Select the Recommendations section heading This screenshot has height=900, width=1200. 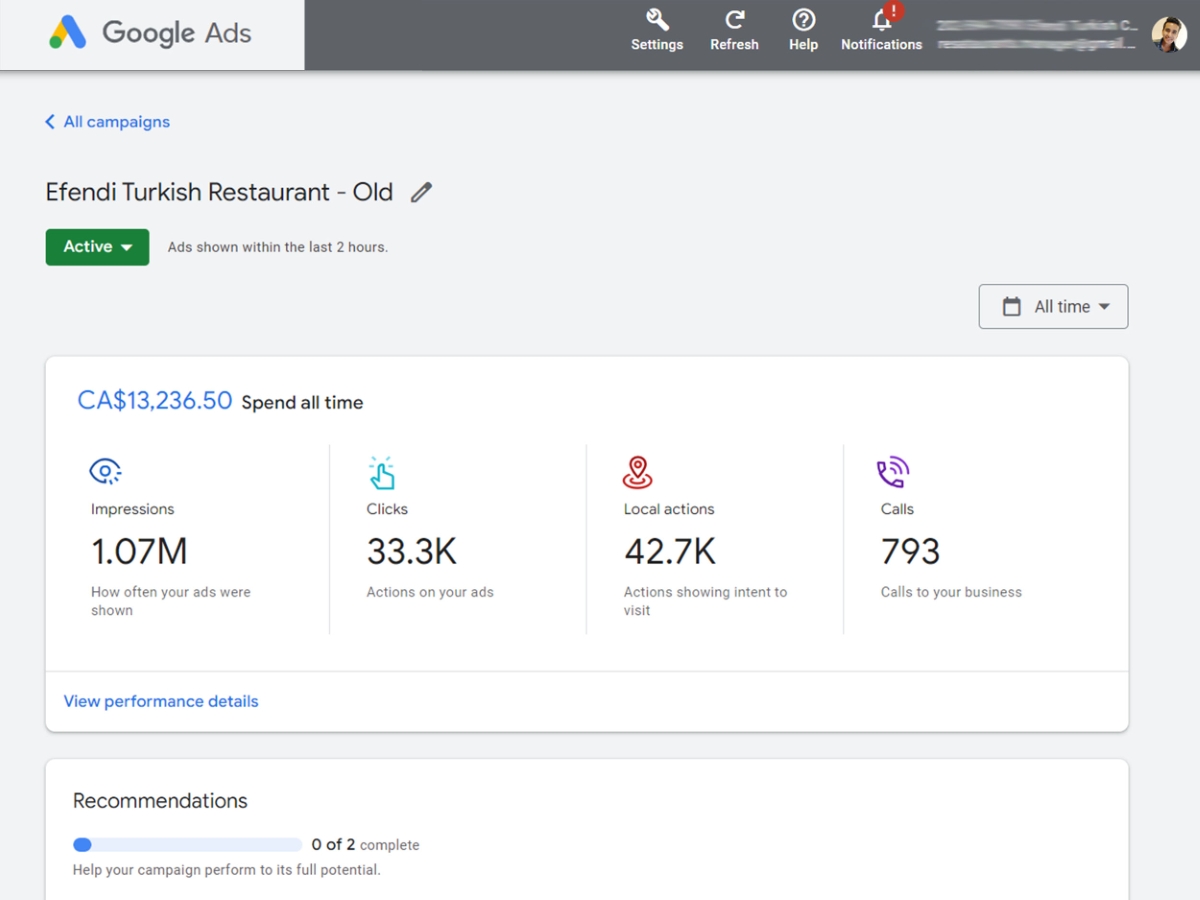pyautogui.click(x=159, y=800)
